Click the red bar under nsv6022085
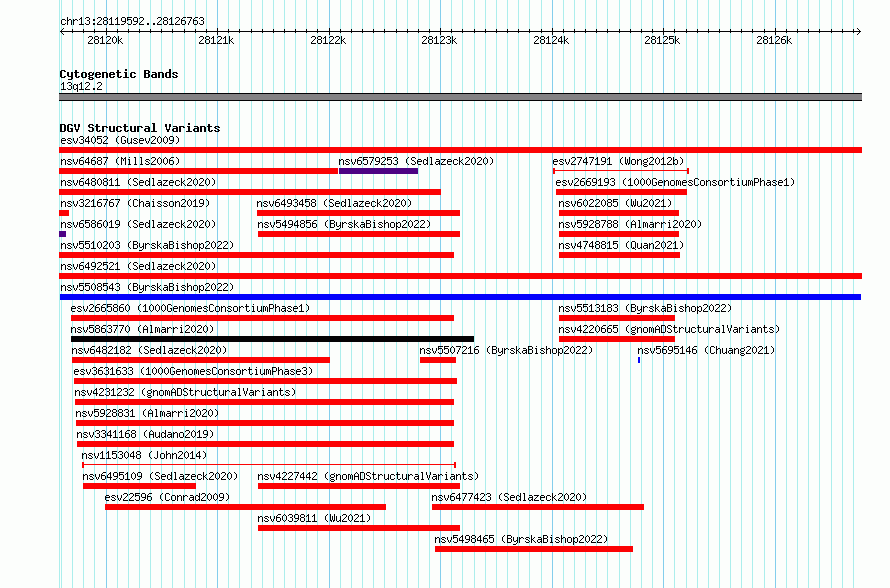 tap(619, 213)
